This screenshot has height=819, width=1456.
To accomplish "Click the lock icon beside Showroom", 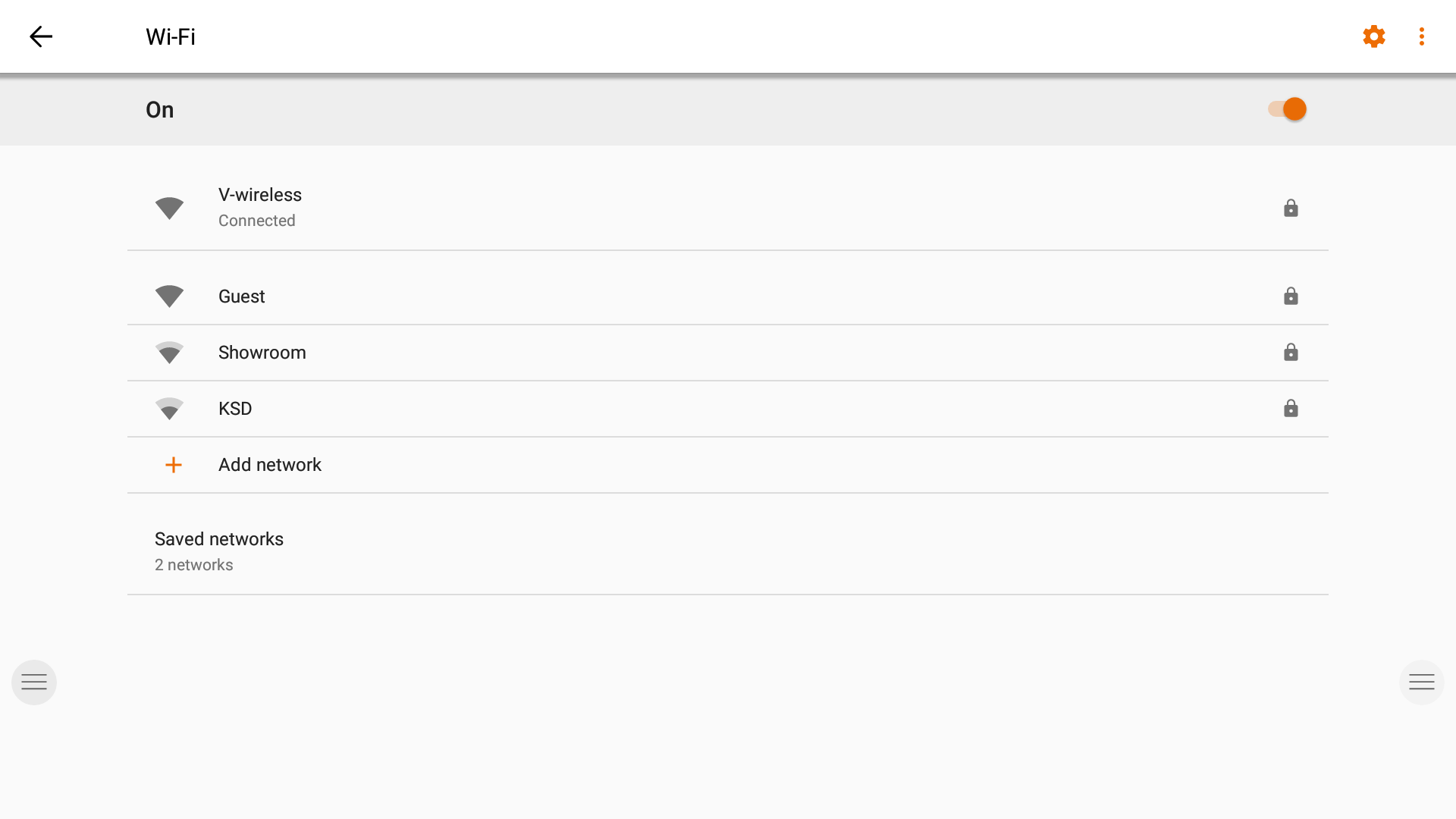I will pos(1291,353).
